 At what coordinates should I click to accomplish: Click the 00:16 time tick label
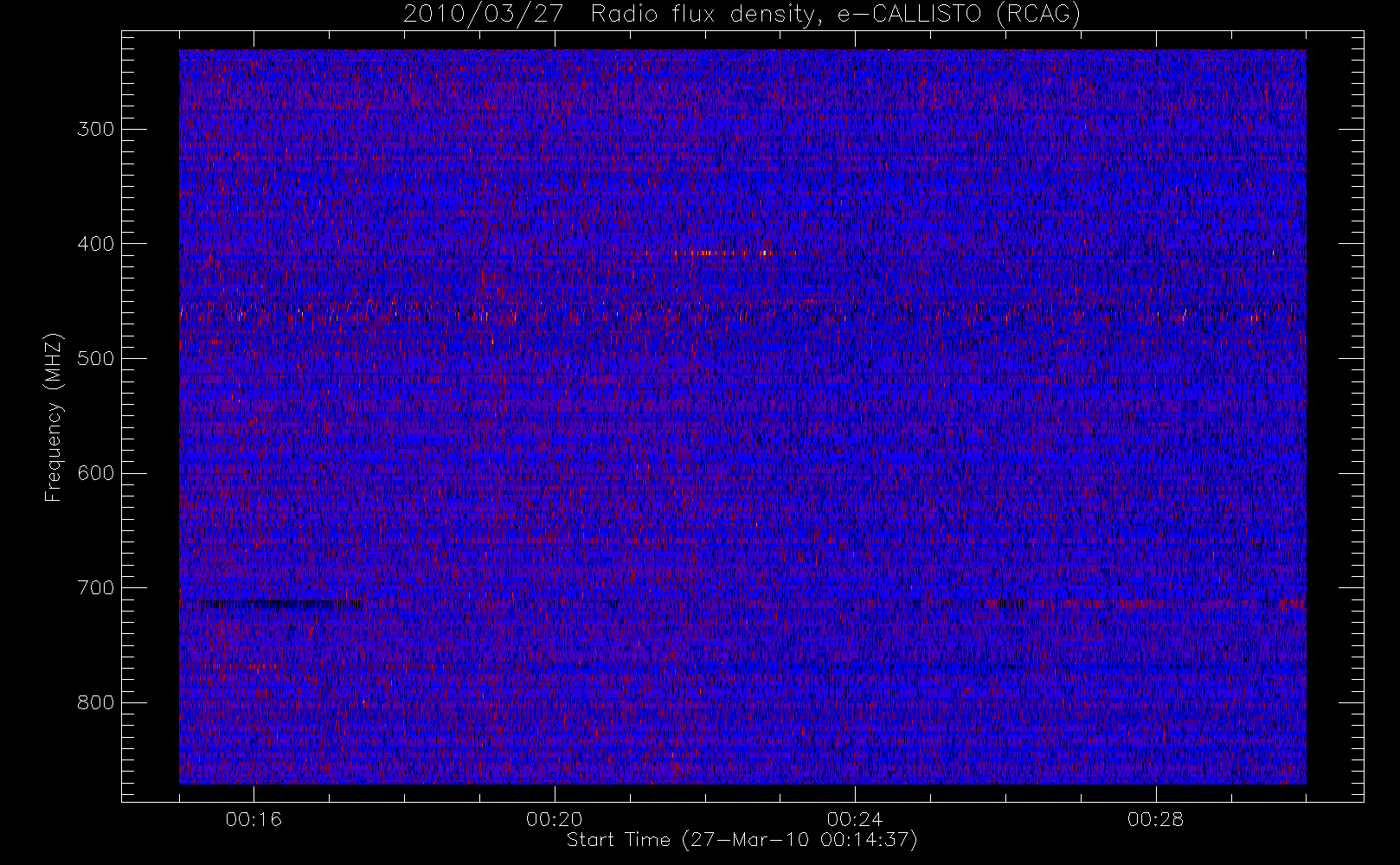[254, 819]
